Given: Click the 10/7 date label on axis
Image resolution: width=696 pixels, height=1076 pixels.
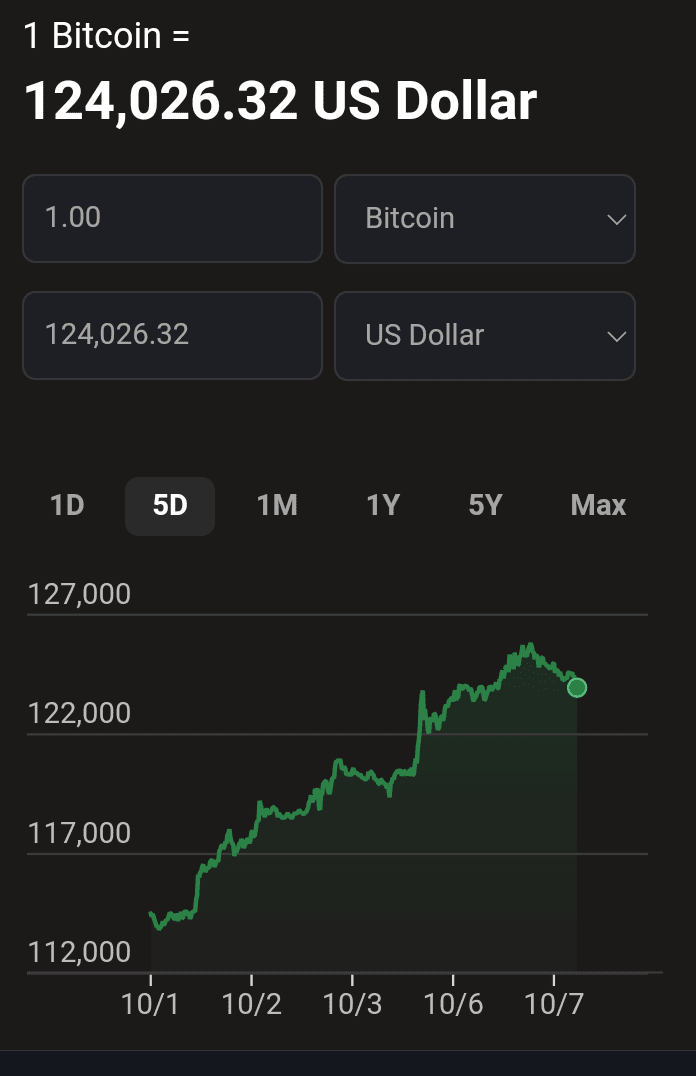Looking at the screenshot, I should click(555, 1004).
